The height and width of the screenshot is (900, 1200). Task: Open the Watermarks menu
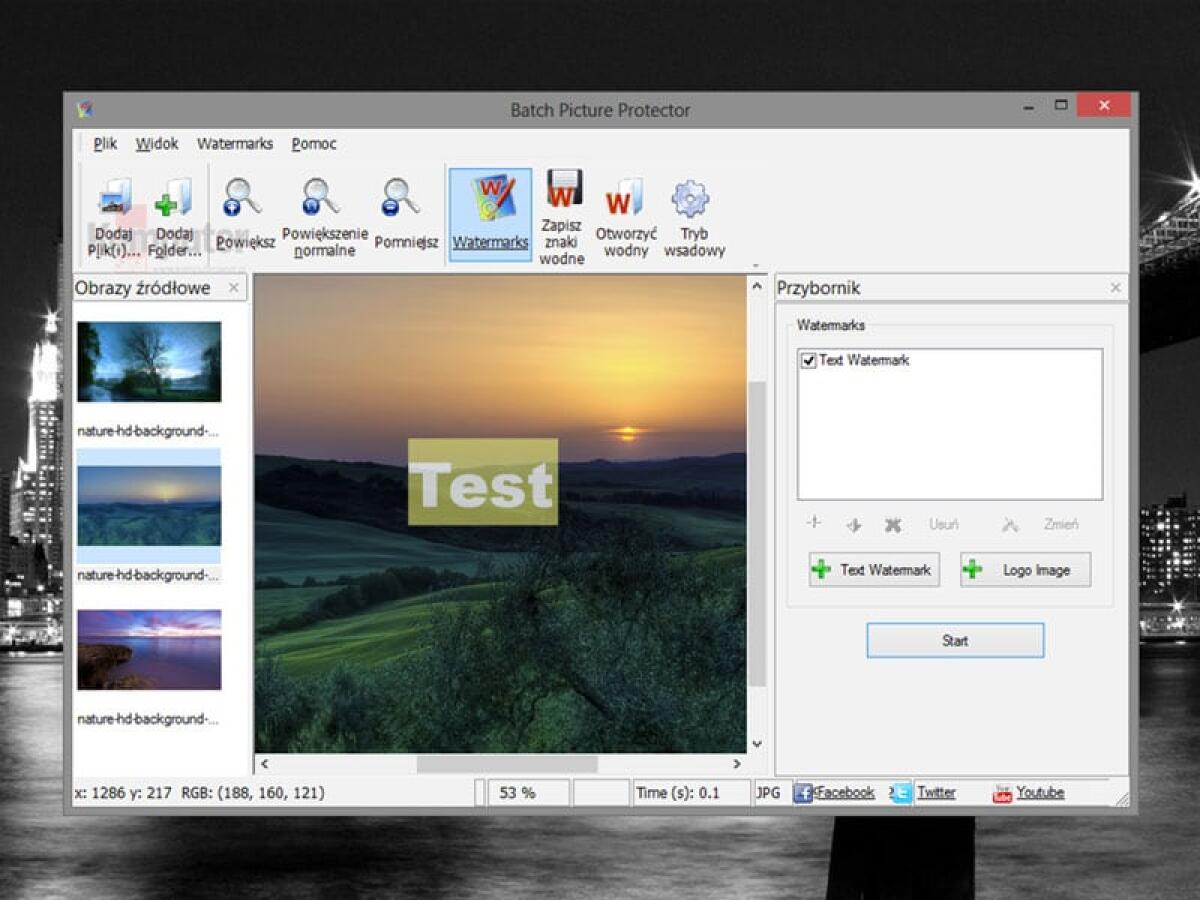(234, 144)
